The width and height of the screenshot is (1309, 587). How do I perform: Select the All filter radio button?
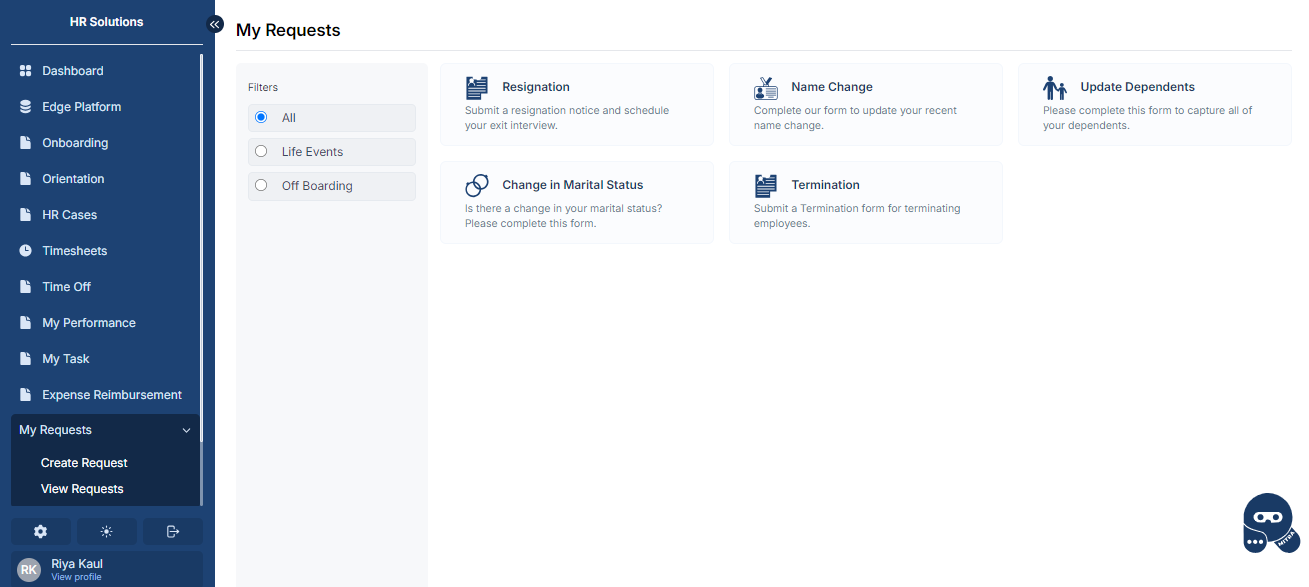pos(262,118)
